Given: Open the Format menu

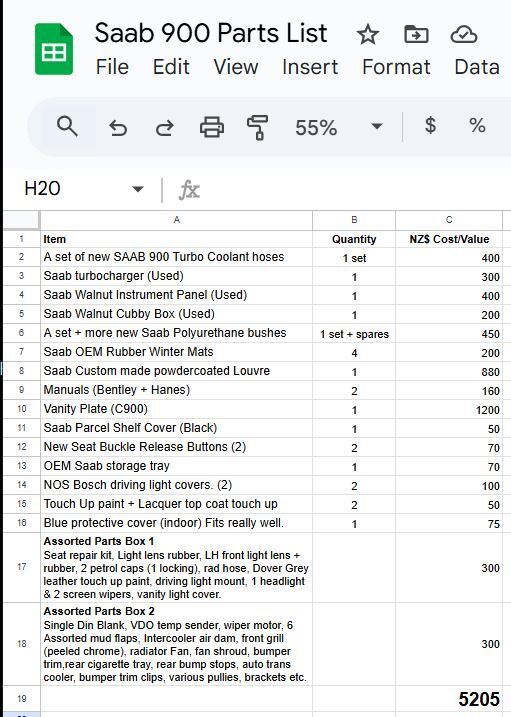Looking at the screenshot, I should click(396, 67).
